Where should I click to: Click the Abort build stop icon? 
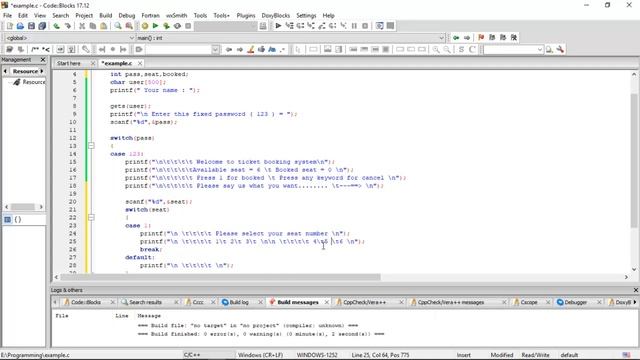click(x=188, y=26)
